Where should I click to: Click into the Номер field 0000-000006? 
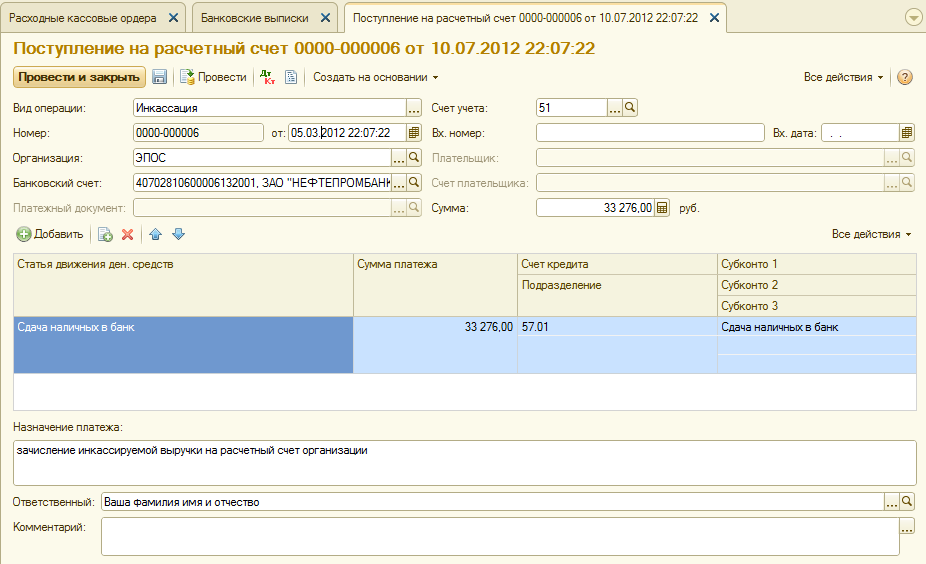coord(198,133)
